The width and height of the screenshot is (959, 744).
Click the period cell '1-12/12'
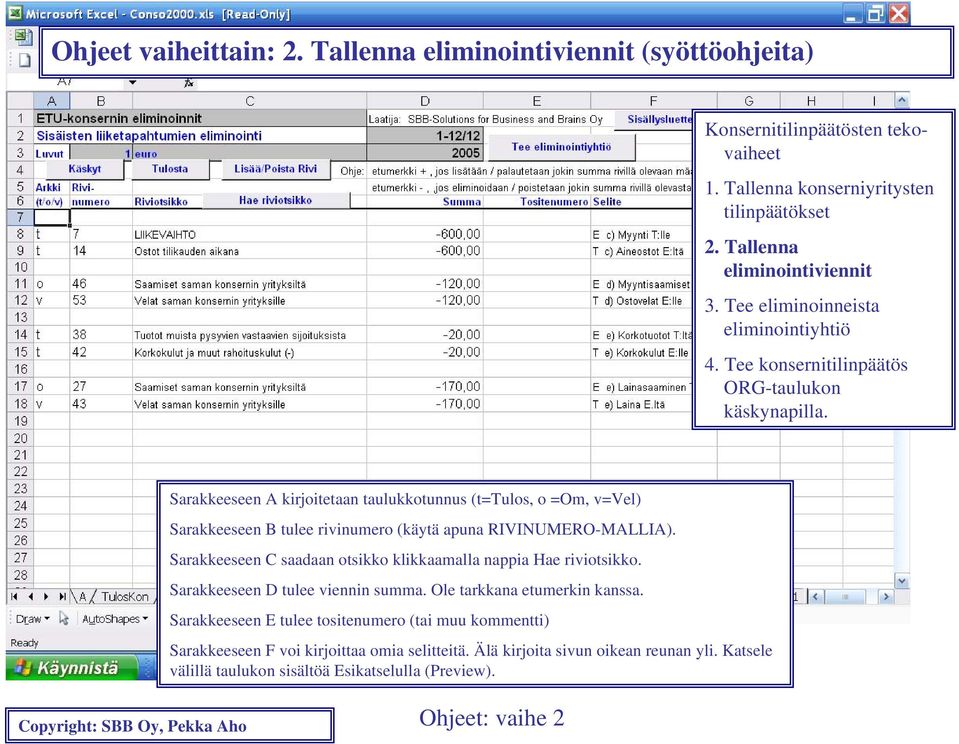(425, 136)
